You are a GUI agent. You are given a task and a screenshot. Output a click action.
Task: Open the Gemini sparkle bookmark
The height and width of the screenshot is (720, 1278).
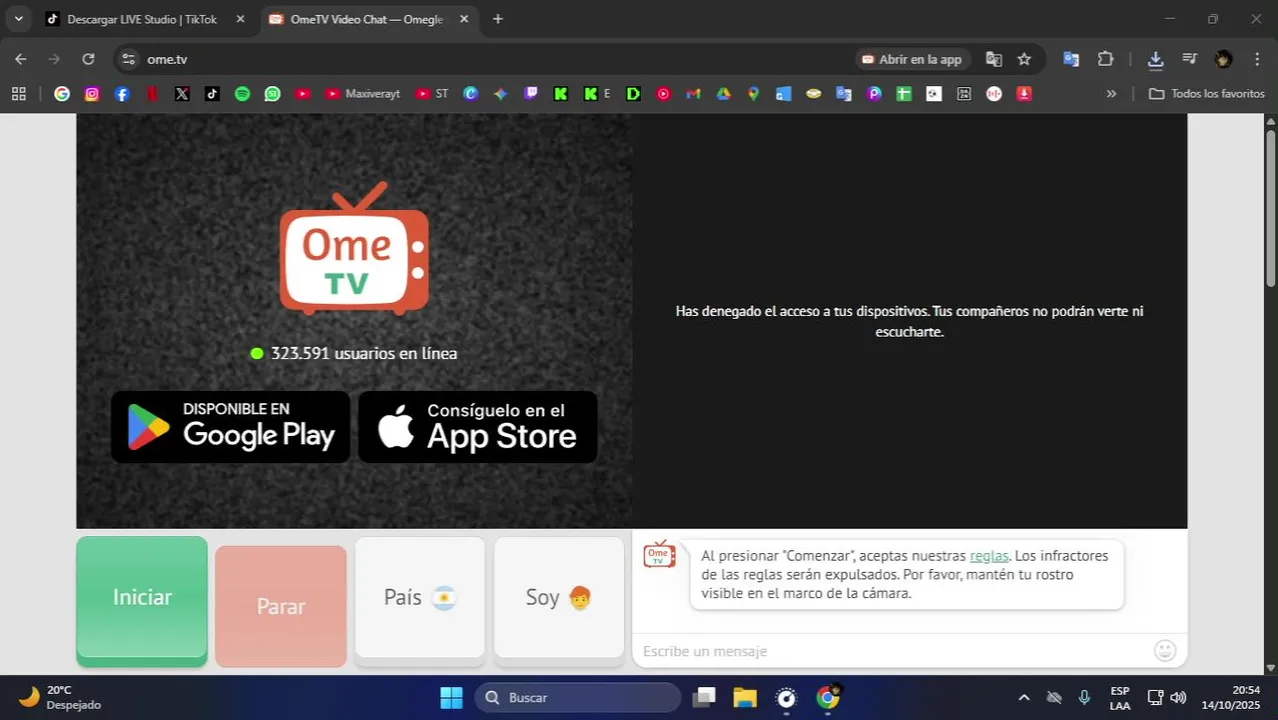(x=501, y=93)
